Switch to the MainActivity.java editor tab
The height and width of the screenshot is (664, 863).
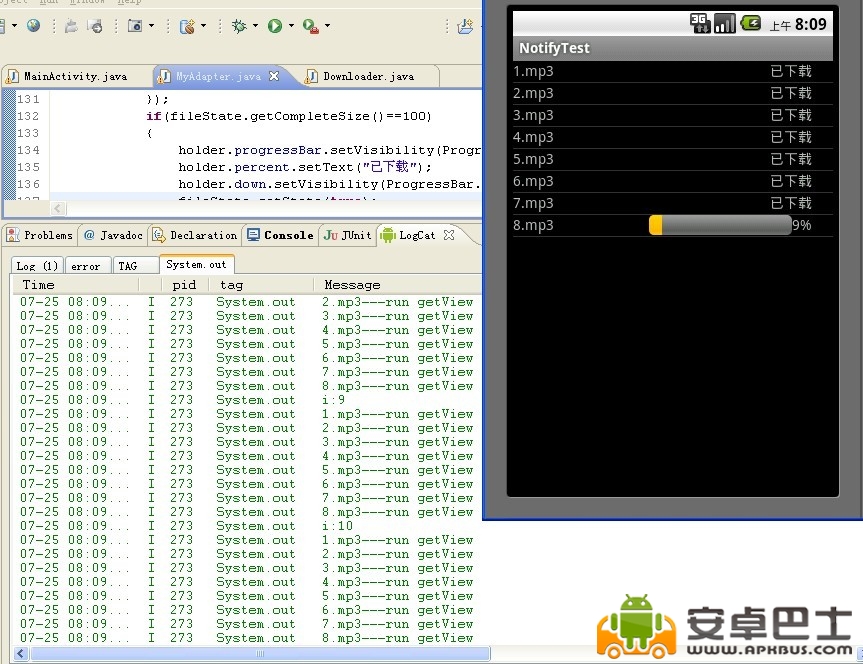click(75, 76)
